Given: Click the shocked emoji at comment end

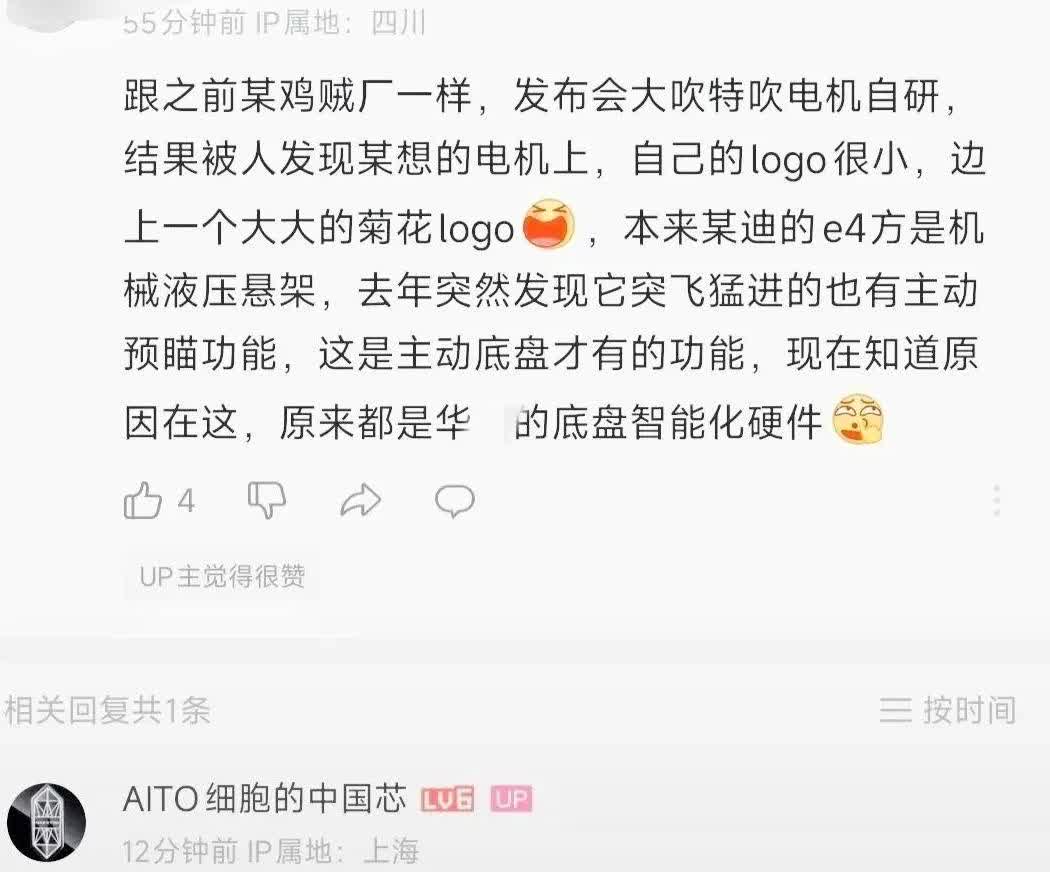Looking at the screenshot, I should [858, 420].
